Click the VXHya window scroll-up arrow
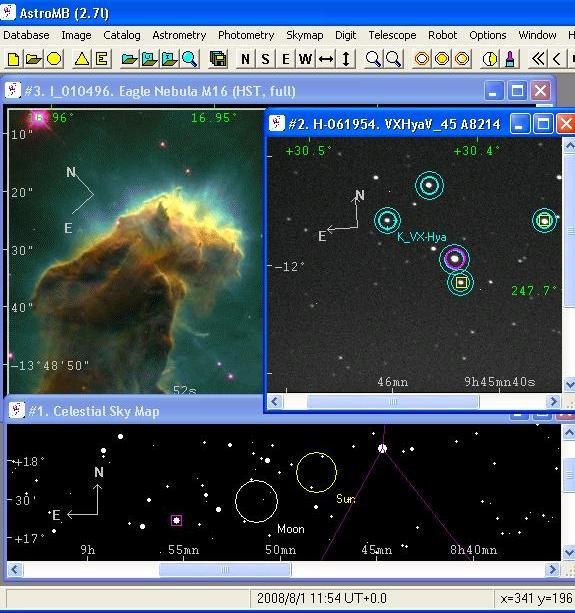The height and width of the screenshot is (613, 575). [x=569, y=146]
